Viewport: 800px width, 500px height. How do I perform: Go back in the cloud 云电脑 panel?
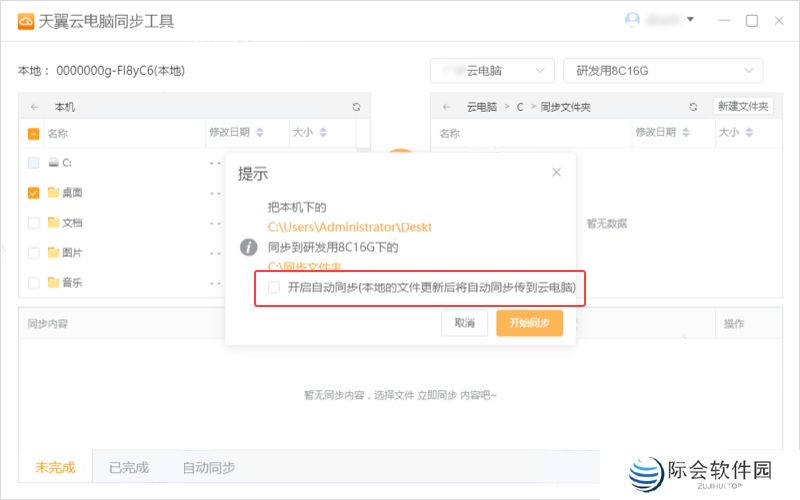[x=446, y=107]
